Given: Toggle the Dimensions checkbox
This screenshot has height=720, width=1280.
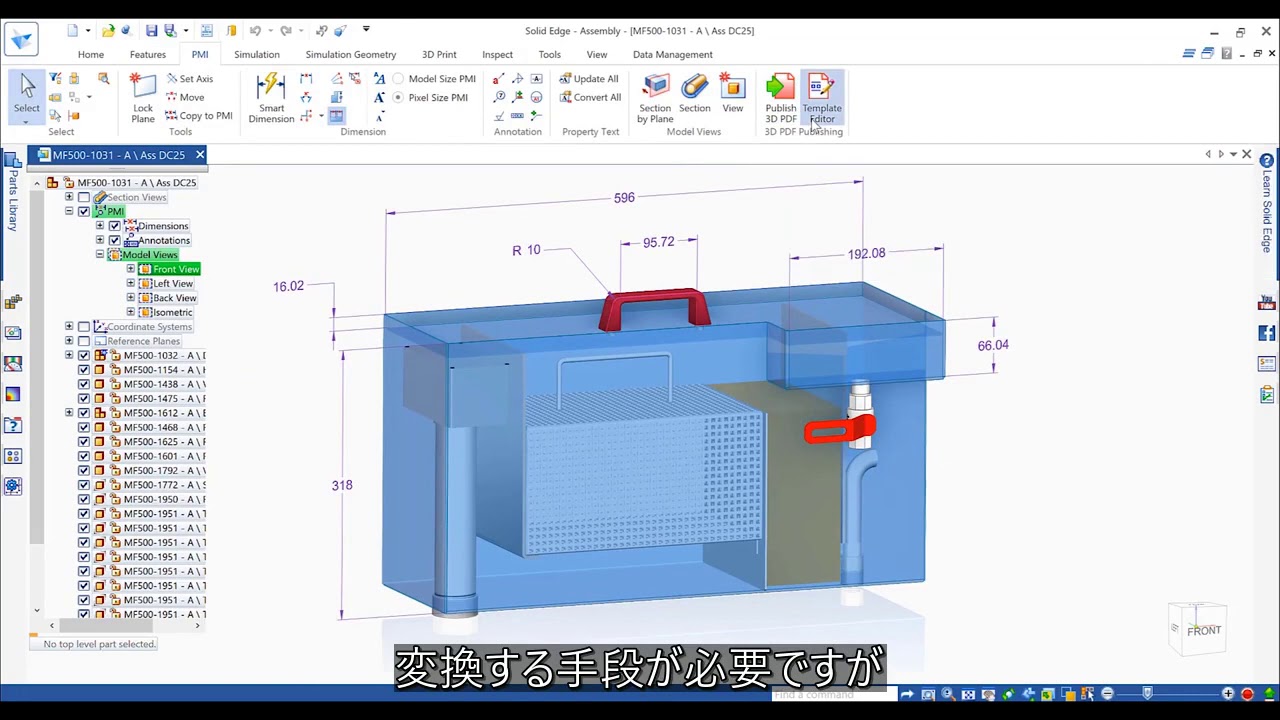Looking at the screenshot, I should click(x=114, y=226).
